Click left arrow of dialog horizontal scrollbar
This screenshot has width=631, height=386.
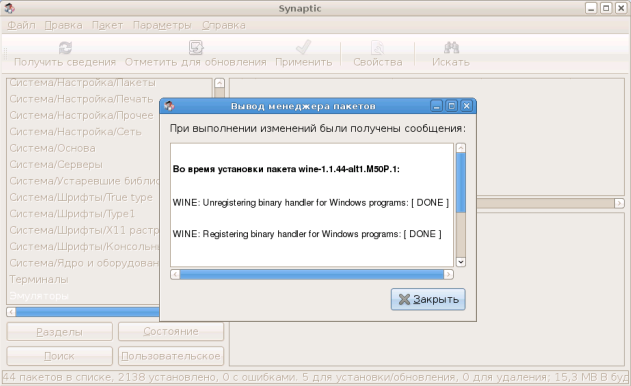point(175,275)
